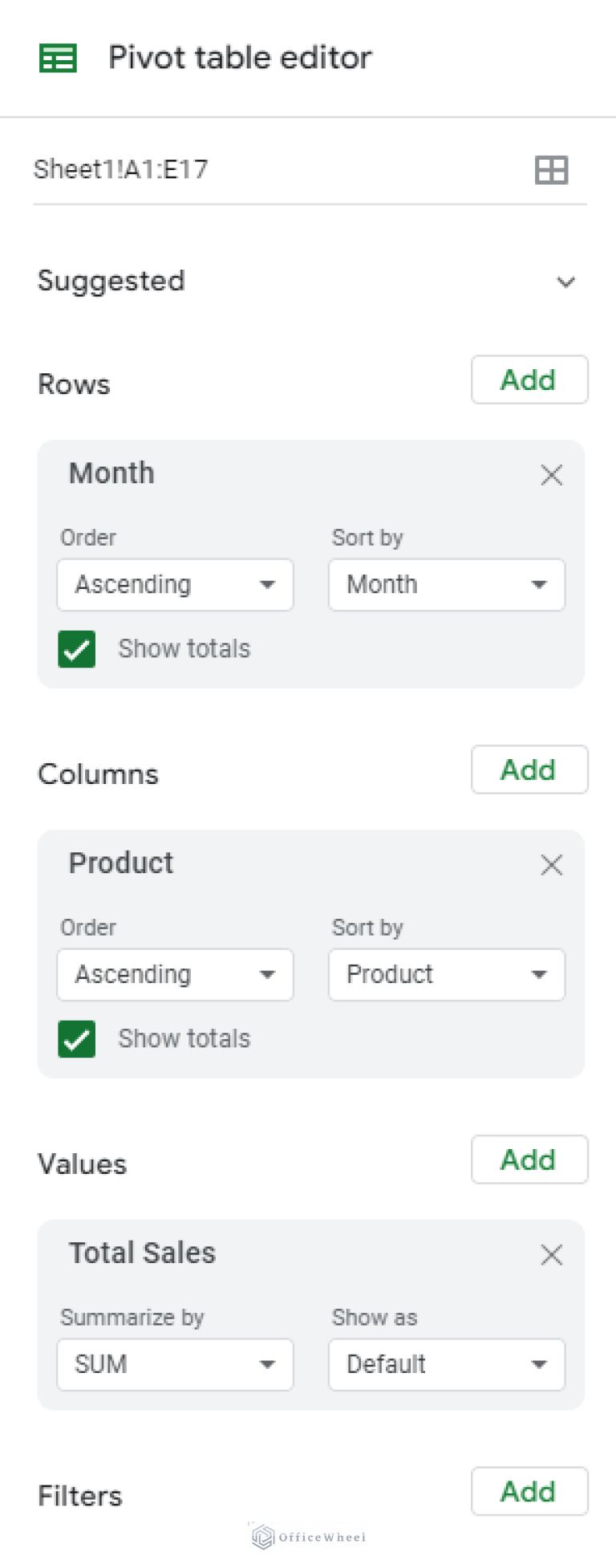Remove the Month row field
Screen dimensions: 616x1568
(551, 475)
